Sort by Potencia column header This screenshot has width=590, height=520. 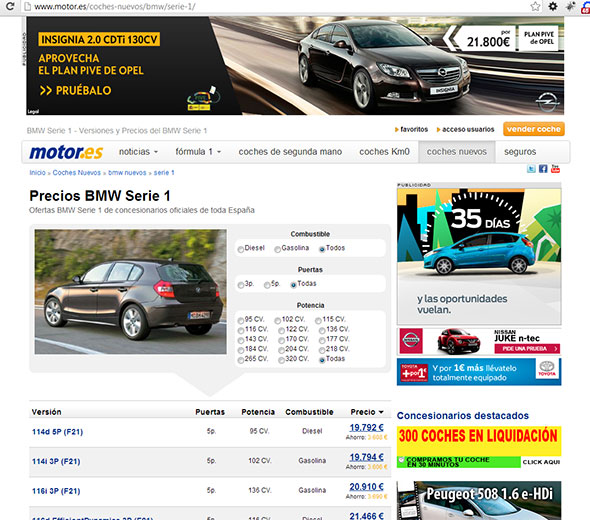point(258,412)
